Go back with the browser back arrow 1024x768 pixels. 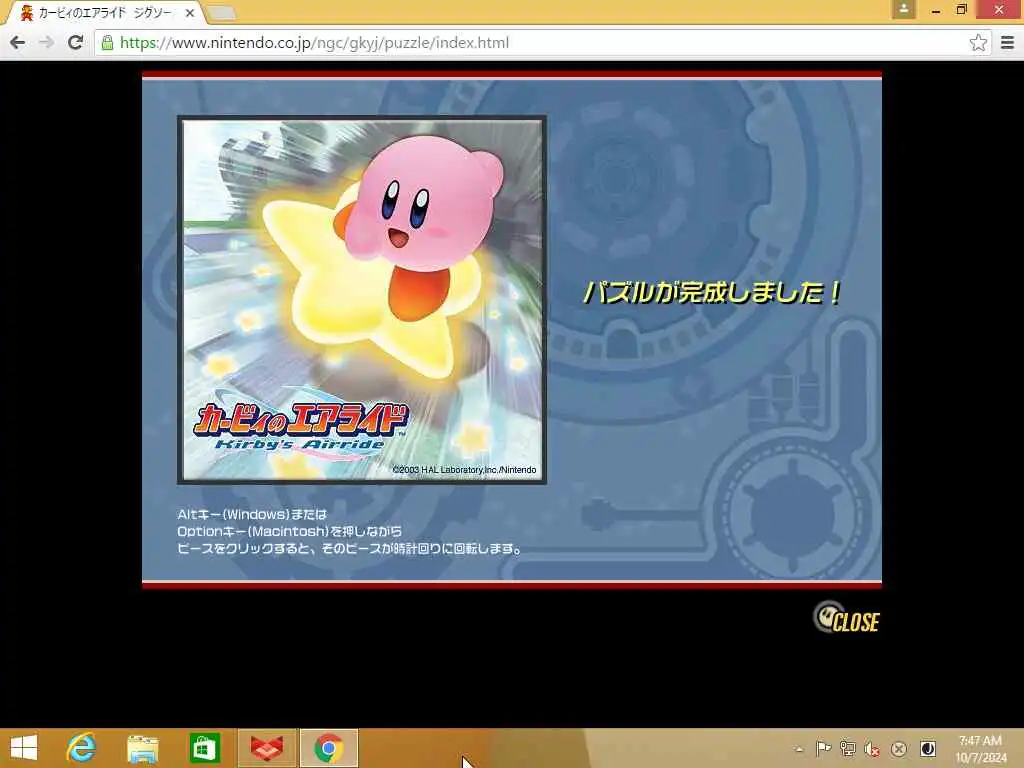18,43
